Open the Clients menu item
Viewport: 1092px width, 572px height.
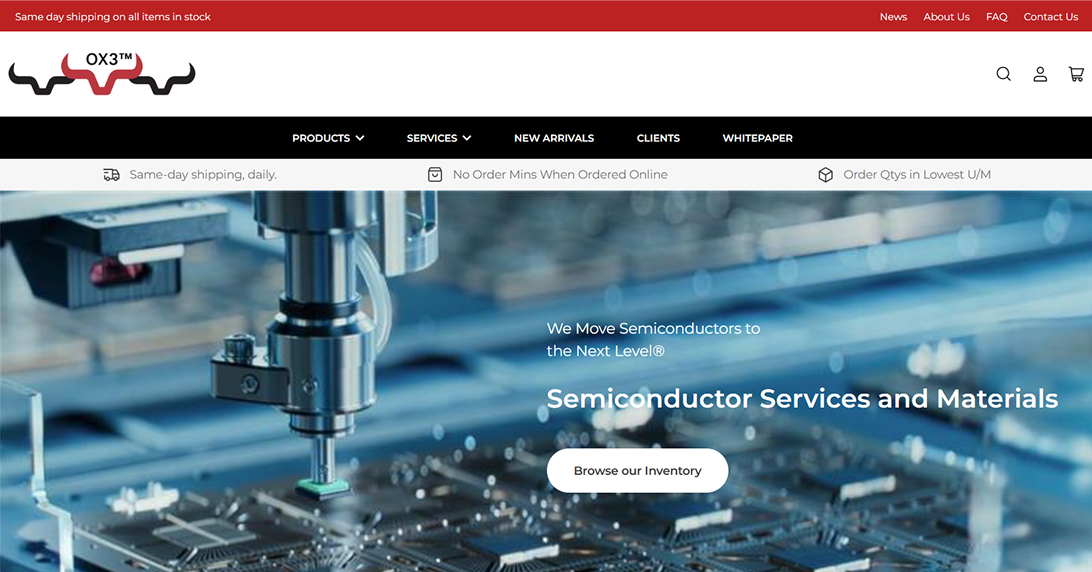658,138
